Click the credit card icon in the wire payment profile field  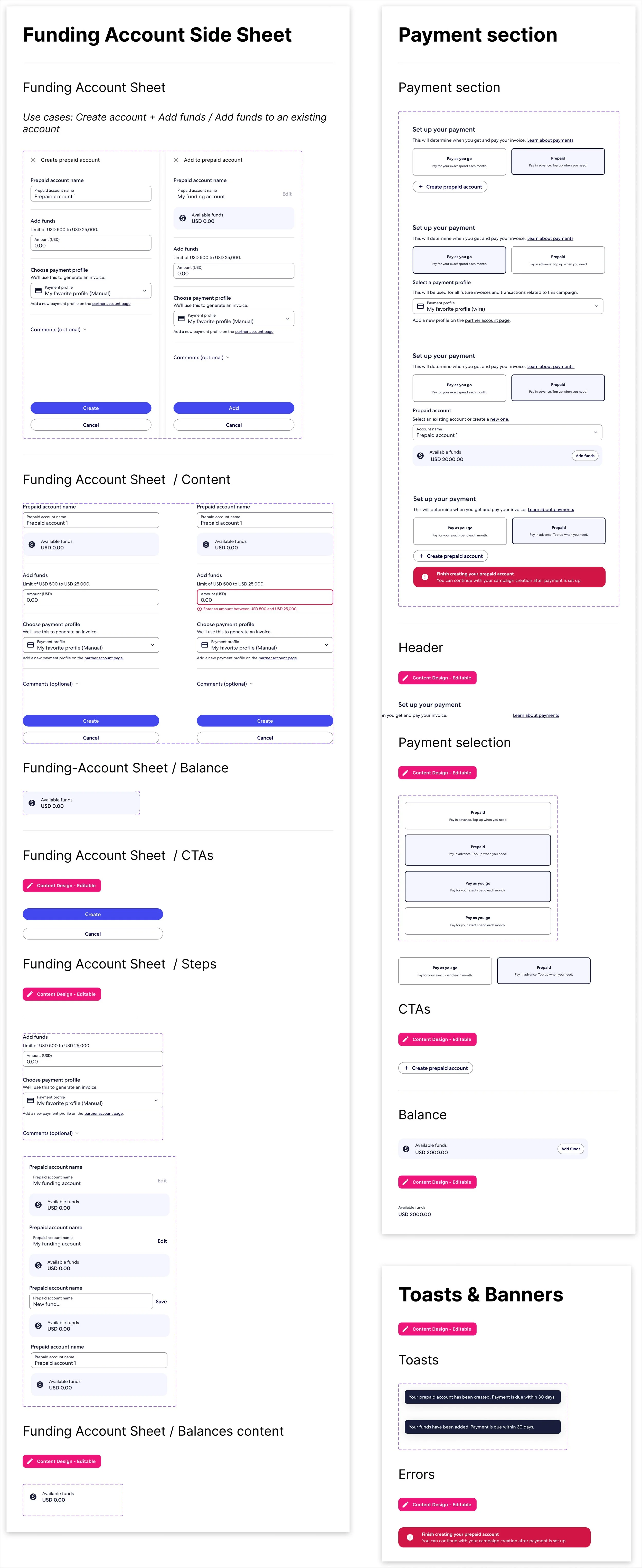420,306
